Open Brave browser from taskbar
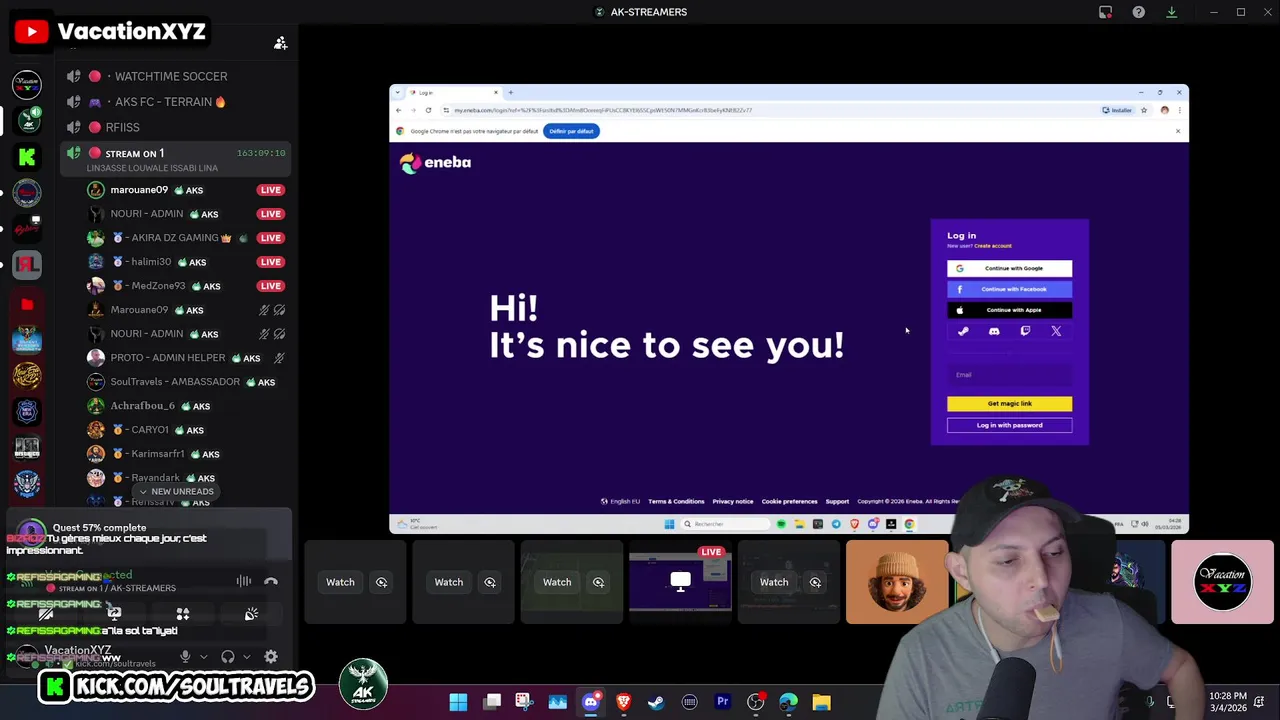 tap(623, 702)
